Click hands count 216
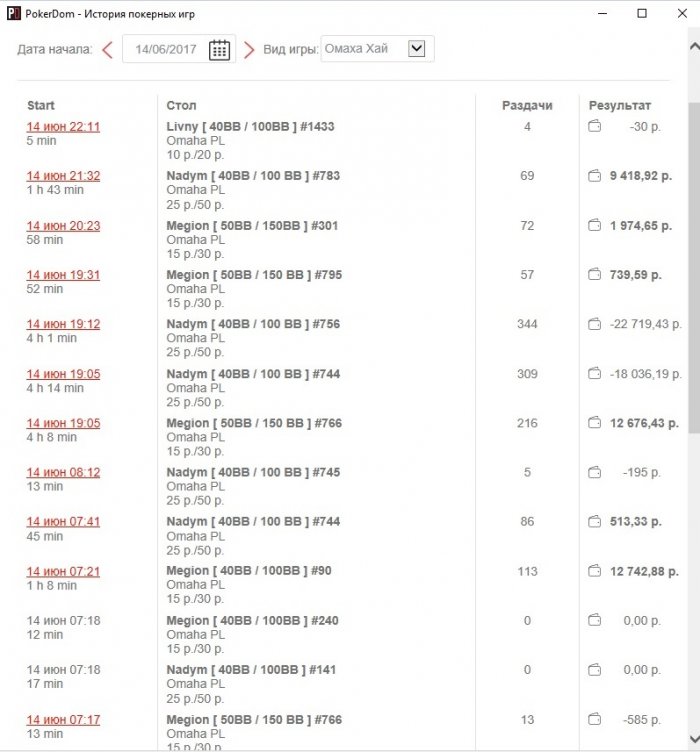 pos(527,423)
